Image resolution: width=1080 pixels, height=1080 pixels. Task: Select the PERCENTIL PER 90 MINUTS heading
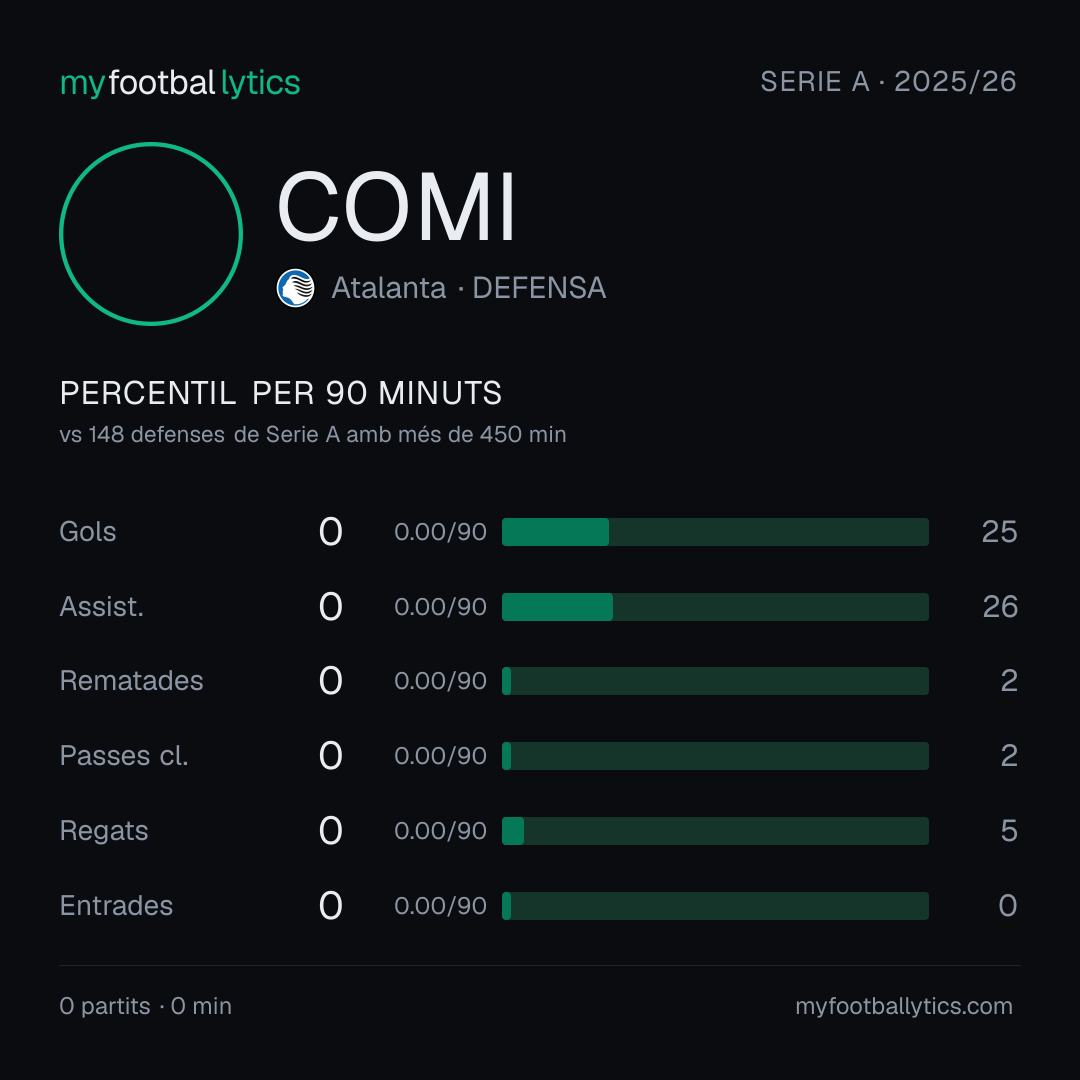pyautogui.click(x=280, y=393)
